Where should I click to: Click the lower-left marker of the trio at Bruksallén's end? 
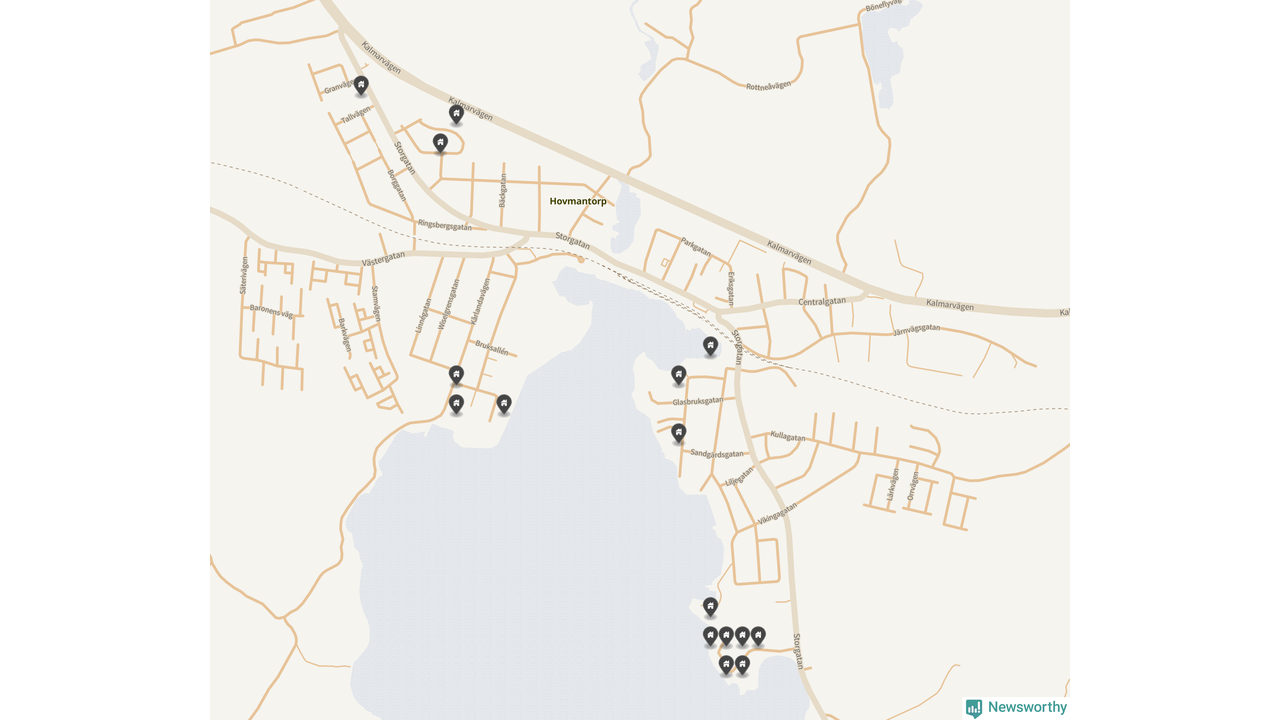point(456,404)
